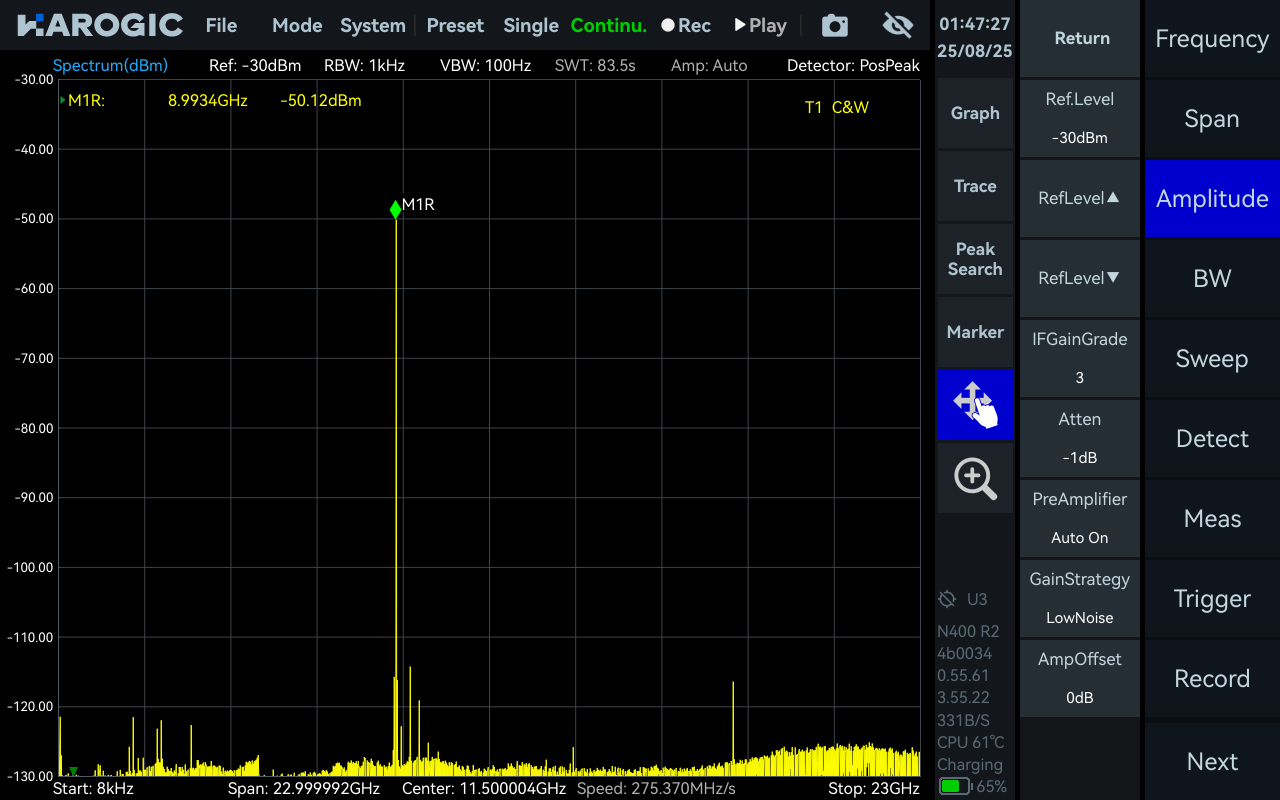Click the green M1R marker diamond

(x=396, y=209)
